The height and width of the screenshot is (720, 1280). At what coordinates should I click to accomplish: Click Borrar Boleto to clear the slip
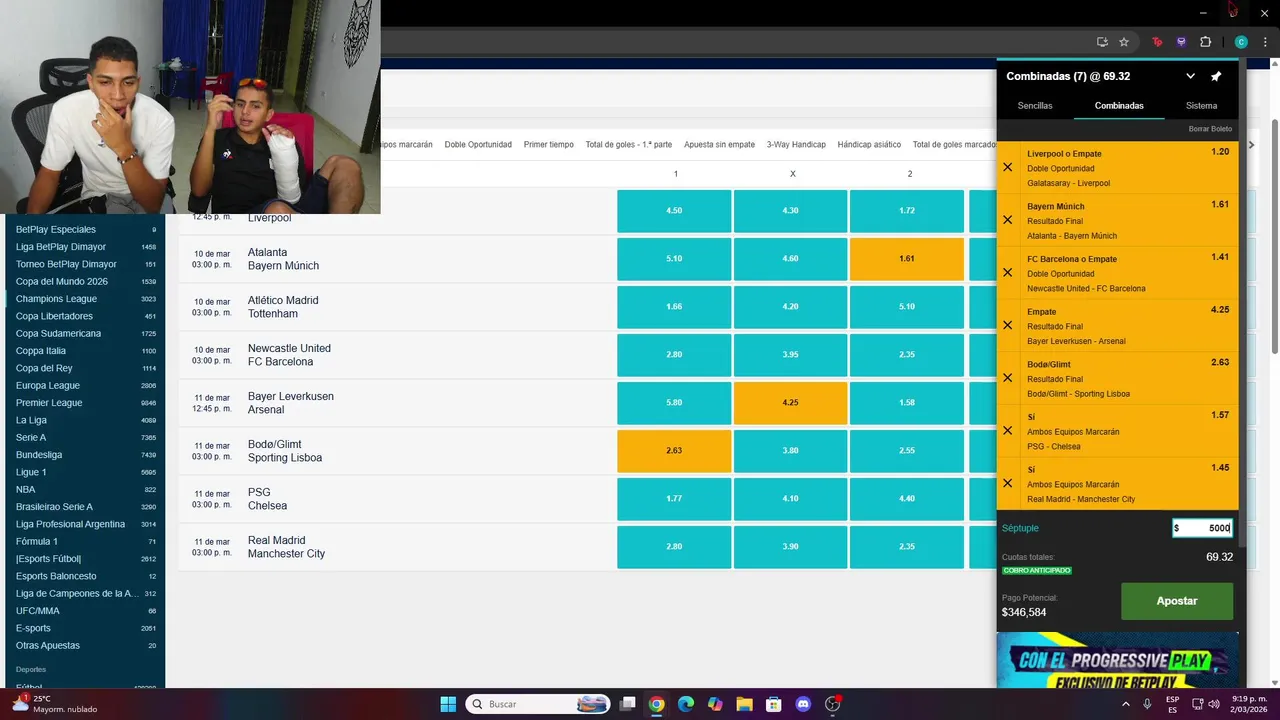tap(1210, 129)
